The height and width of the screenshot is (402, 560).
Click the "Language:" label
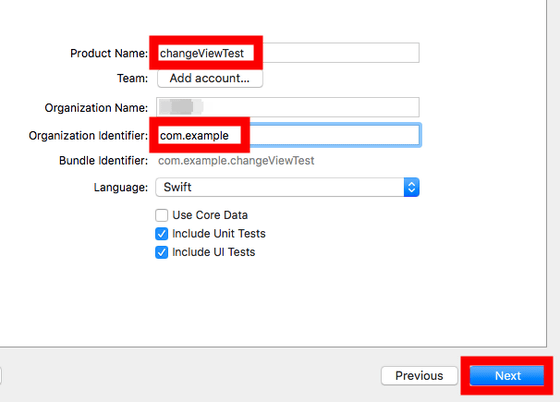tap(121, 187)
